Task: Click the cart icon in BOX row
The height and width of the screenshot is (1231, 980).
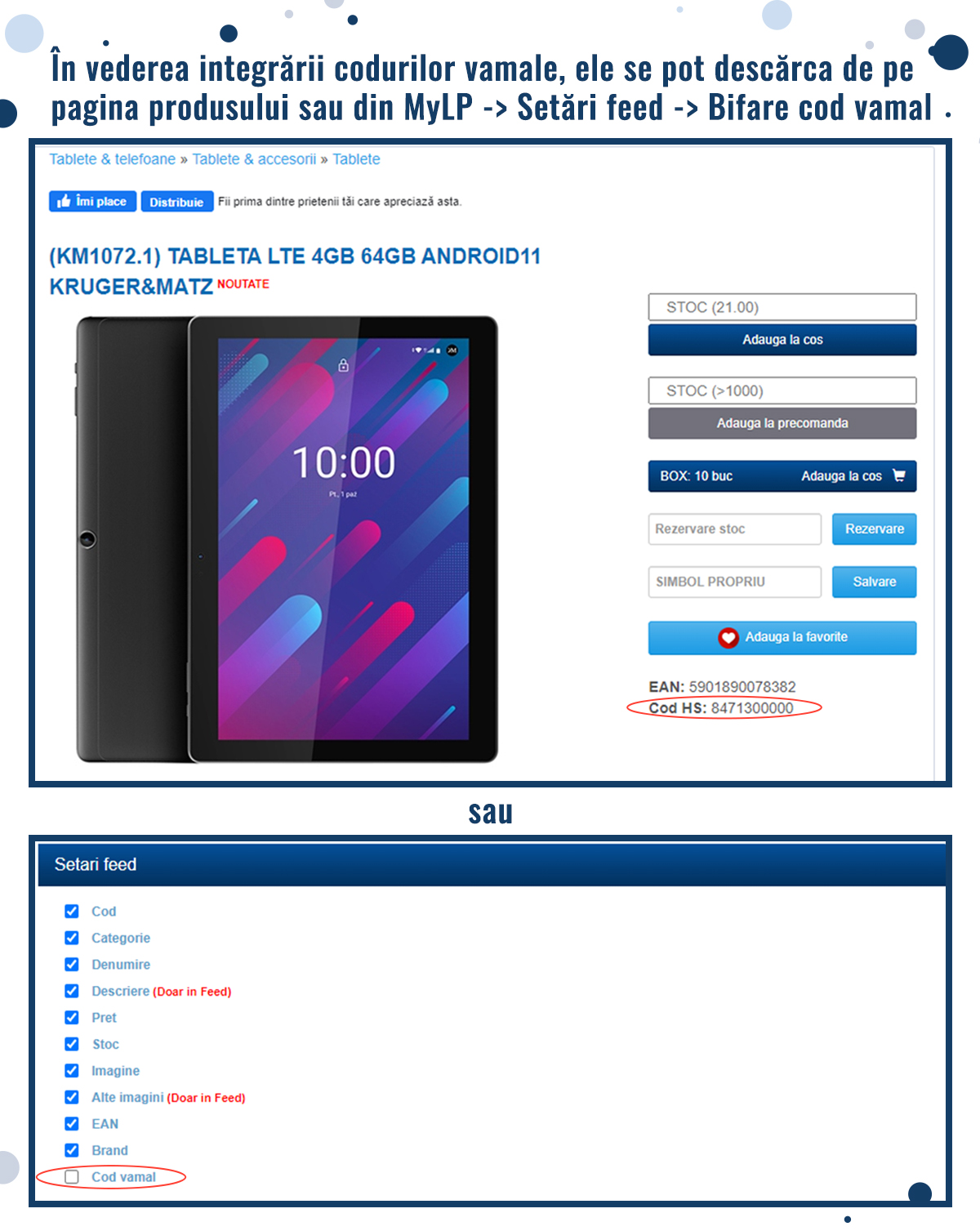Action: pos(899,475)
